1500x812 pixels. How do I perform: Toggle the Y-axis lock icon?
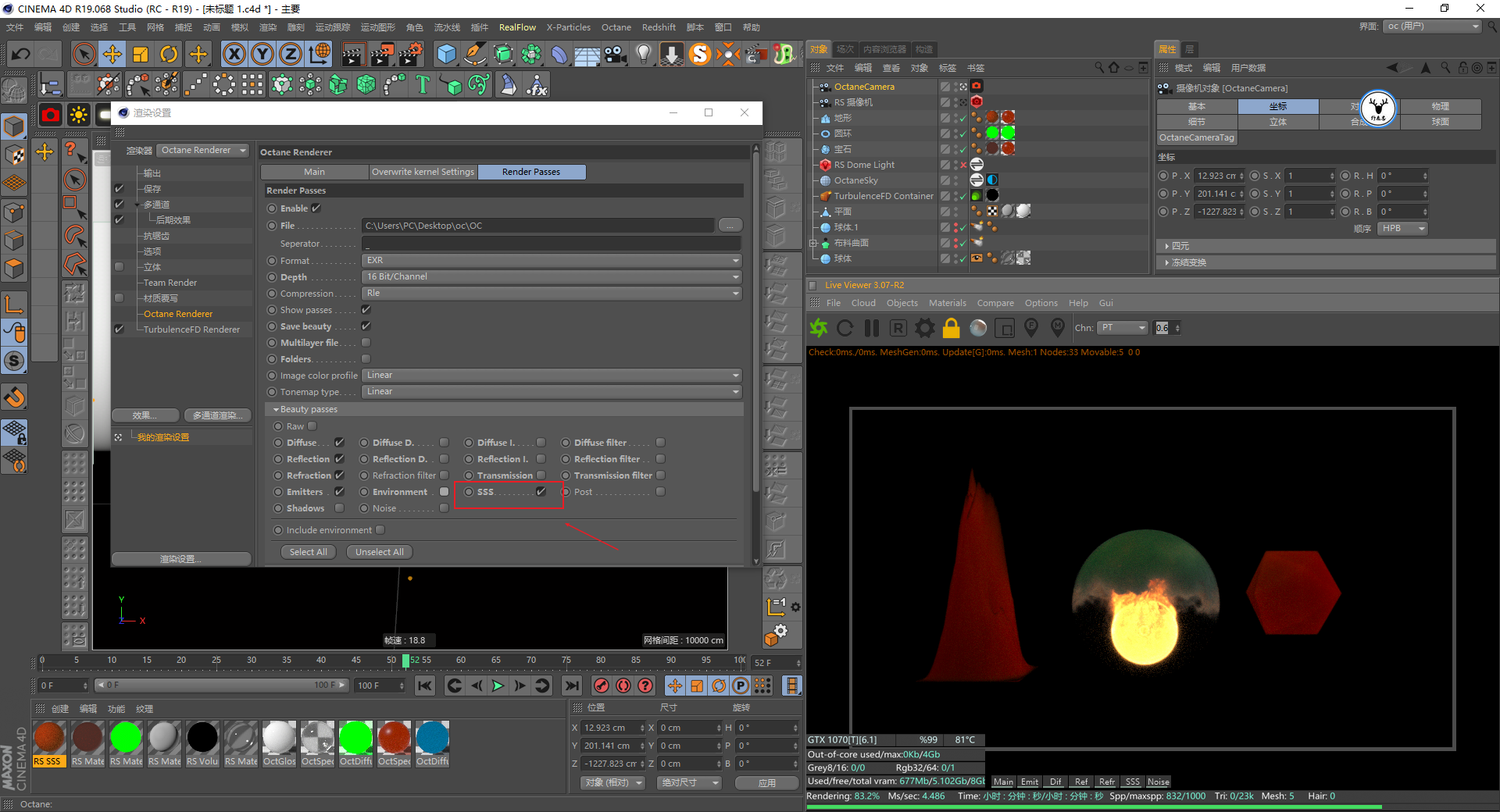tap(262, 54)
